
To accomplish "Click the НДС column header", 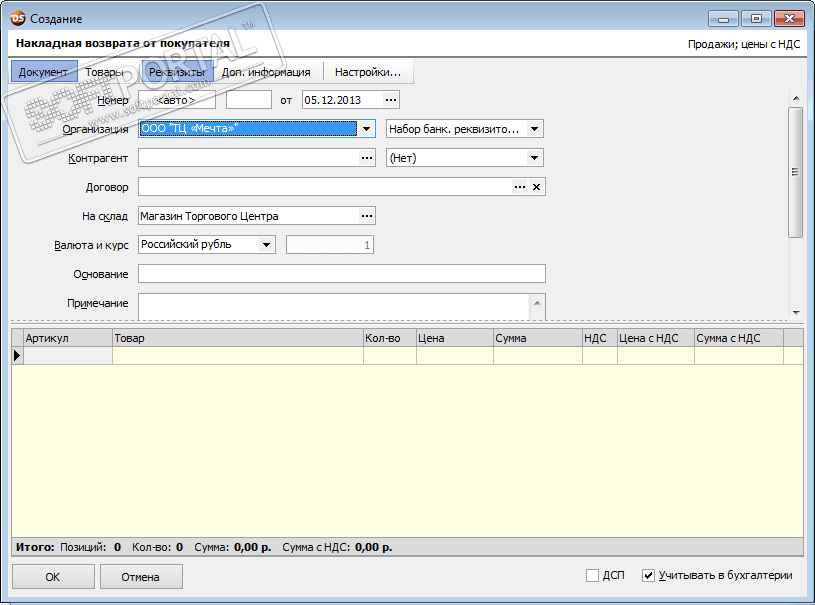I will (600, 338).
